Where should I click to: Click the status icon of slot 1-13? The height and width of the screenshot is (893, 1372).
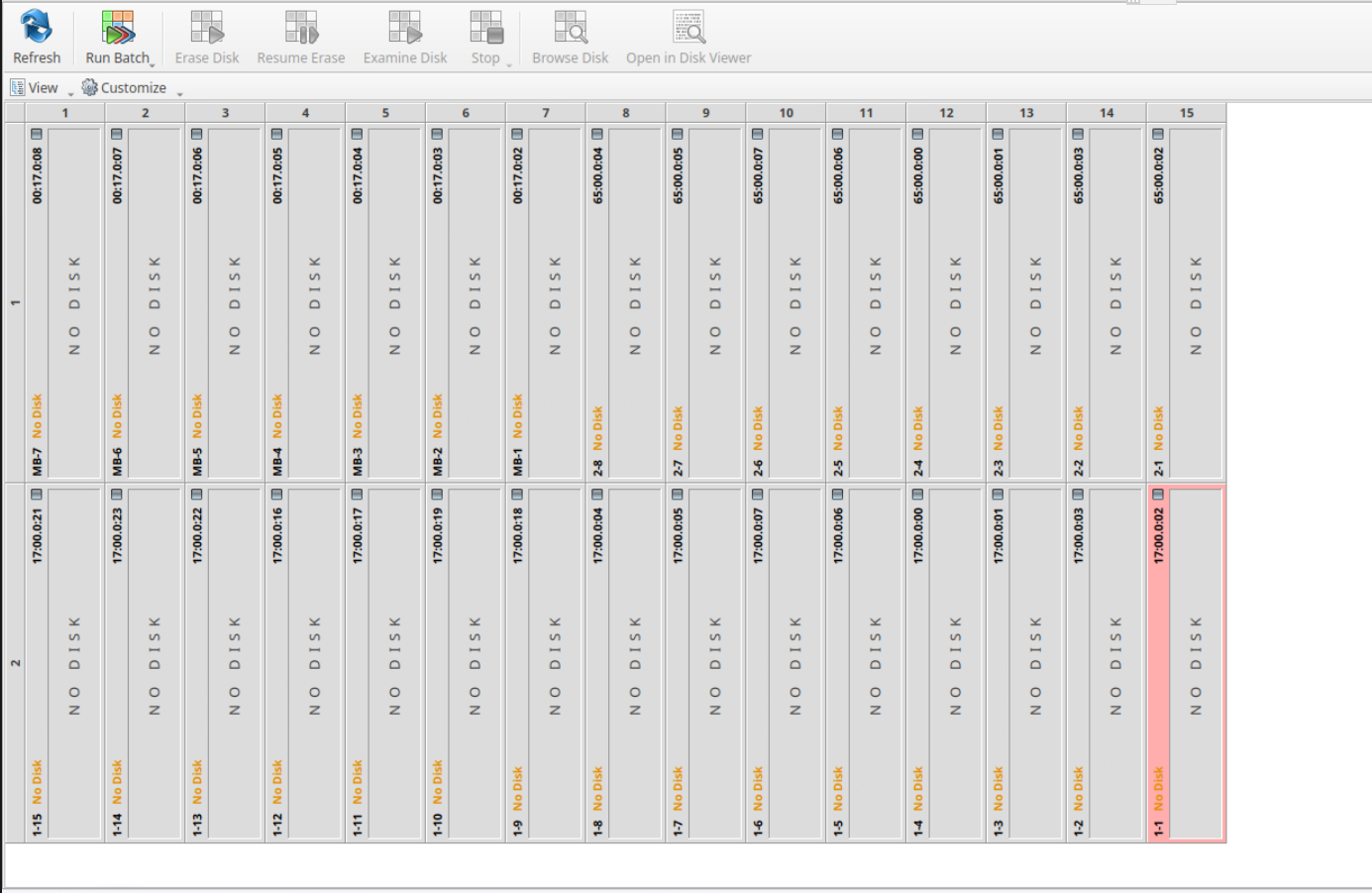197,494
